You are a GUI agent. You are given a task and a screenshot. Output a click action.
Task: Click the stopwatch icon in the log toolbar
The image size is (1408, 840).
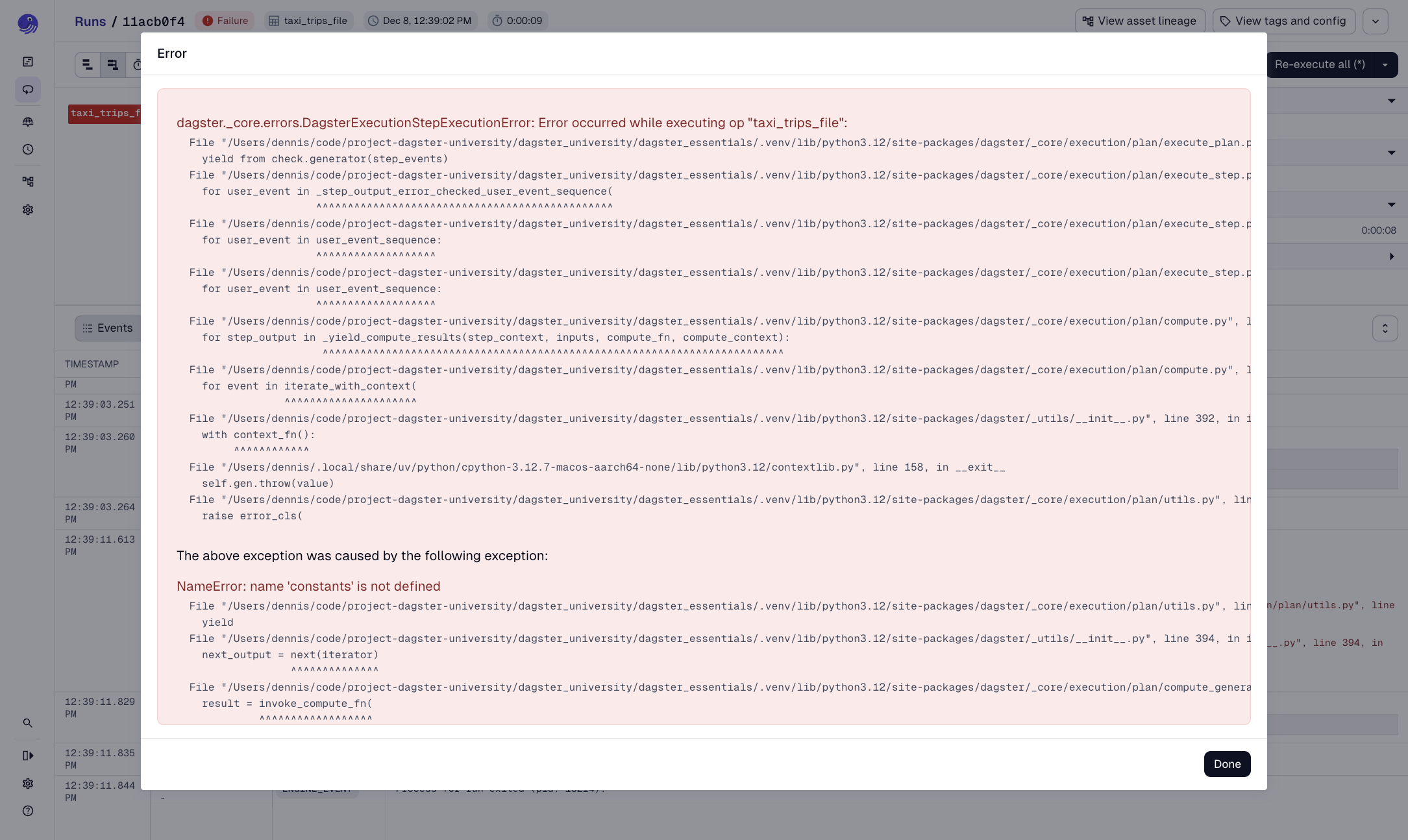pyautogui.click(x=136, y=64)
